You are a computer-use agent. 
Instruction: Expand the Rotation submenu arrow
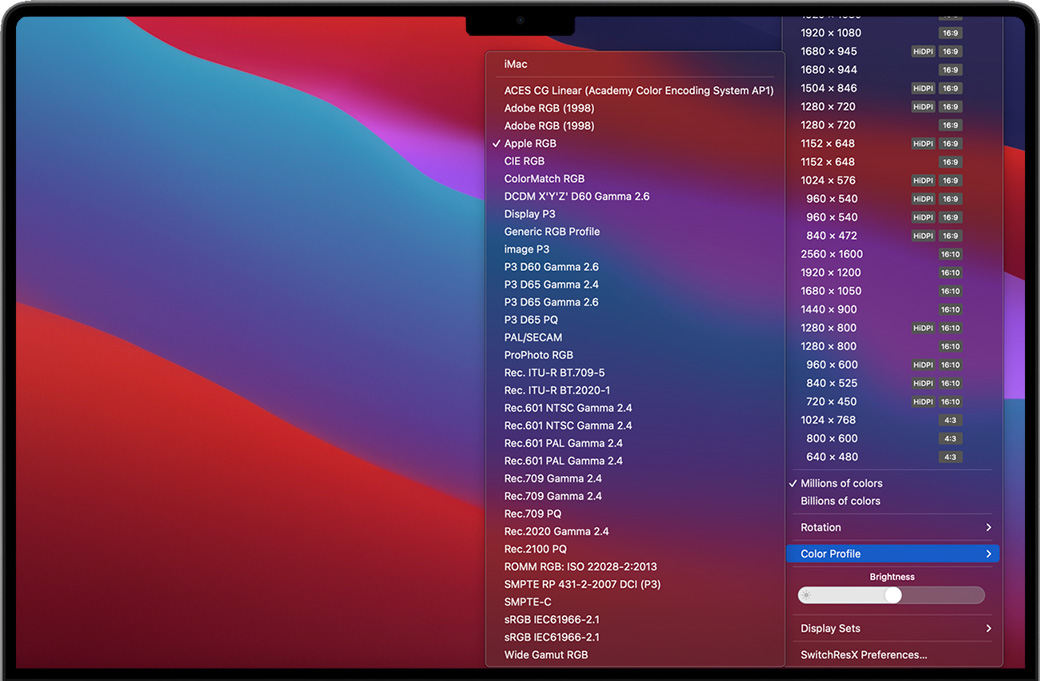[x=988, y=528]
